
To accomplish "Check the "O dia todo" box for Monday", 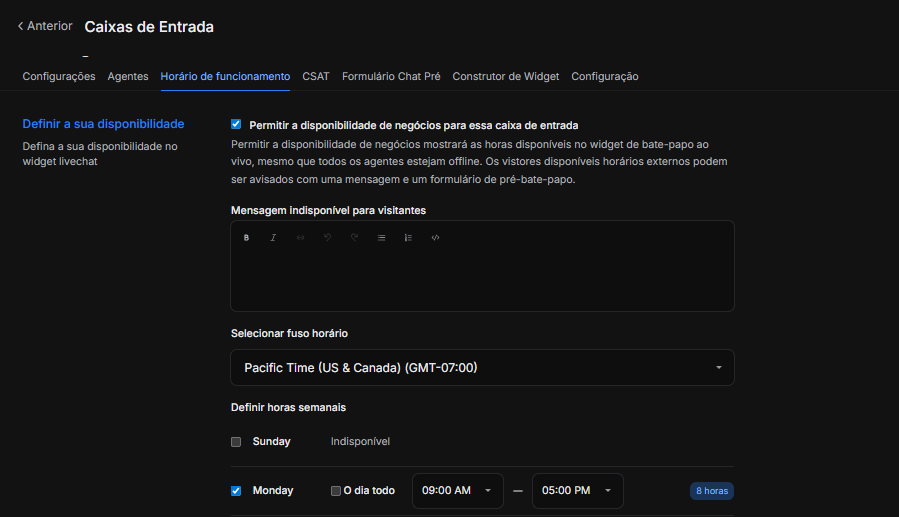I will [336, 491].
